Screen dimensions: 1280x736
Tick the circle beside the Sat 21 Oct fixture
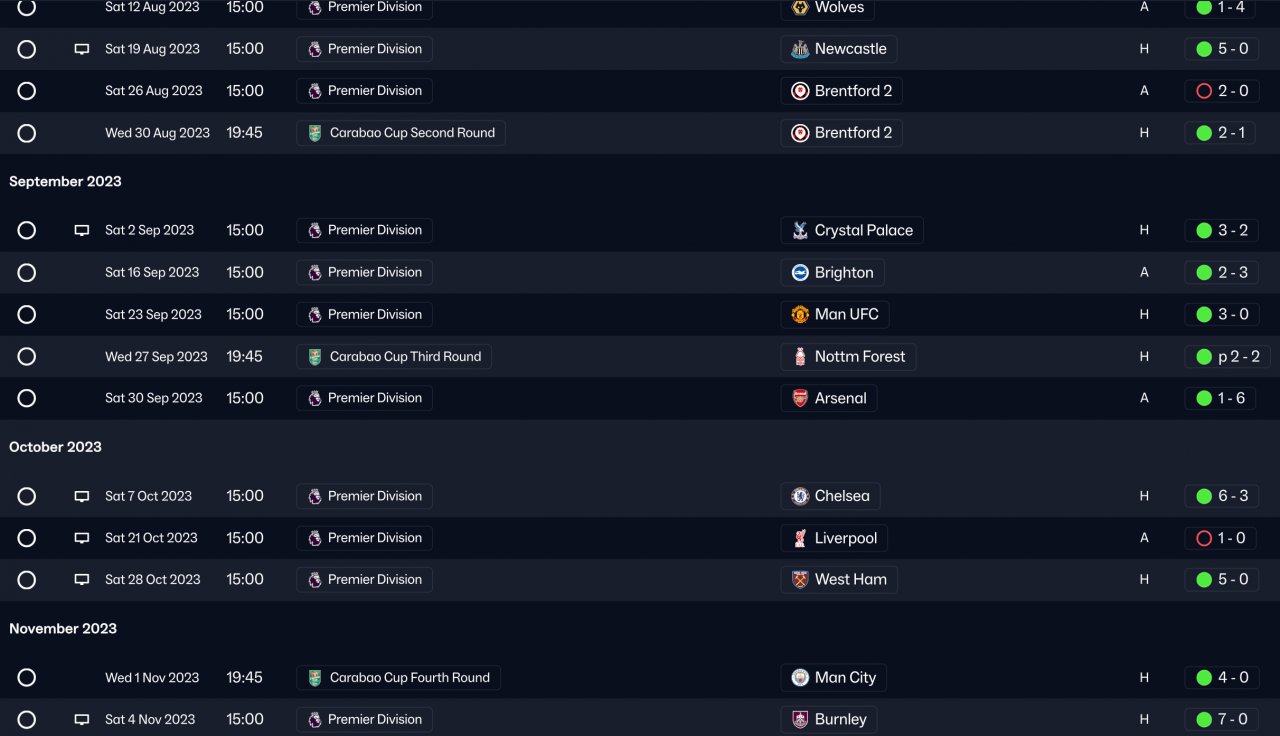click(27, 538)
